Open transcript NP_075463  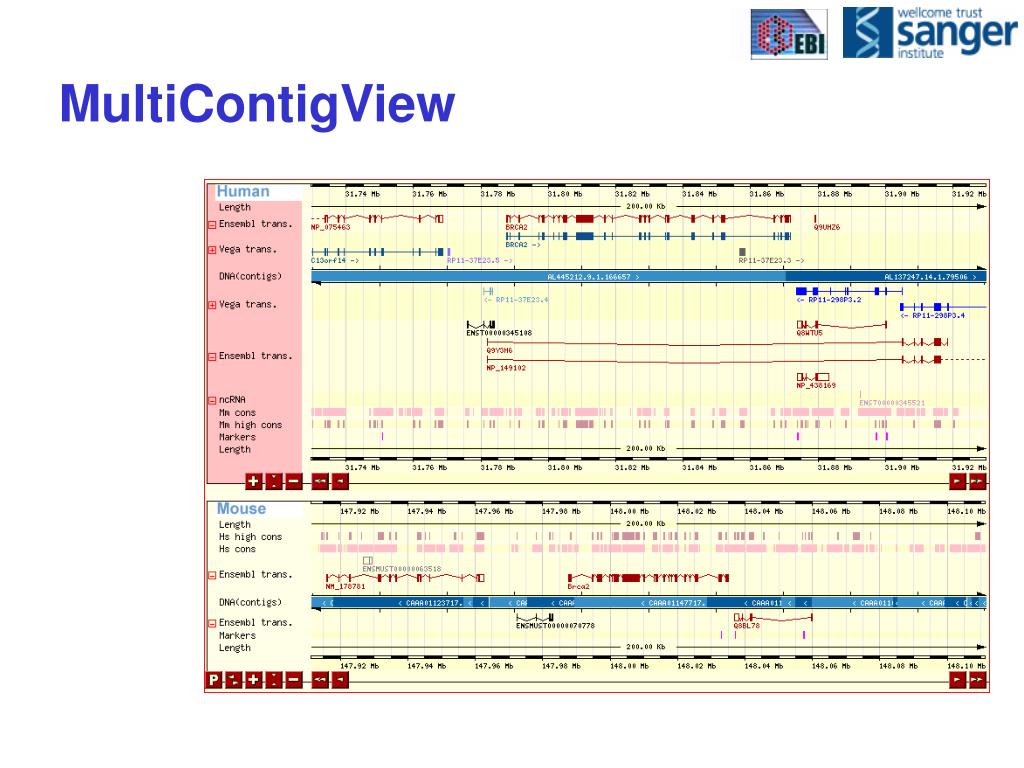[x=330, y=227]
